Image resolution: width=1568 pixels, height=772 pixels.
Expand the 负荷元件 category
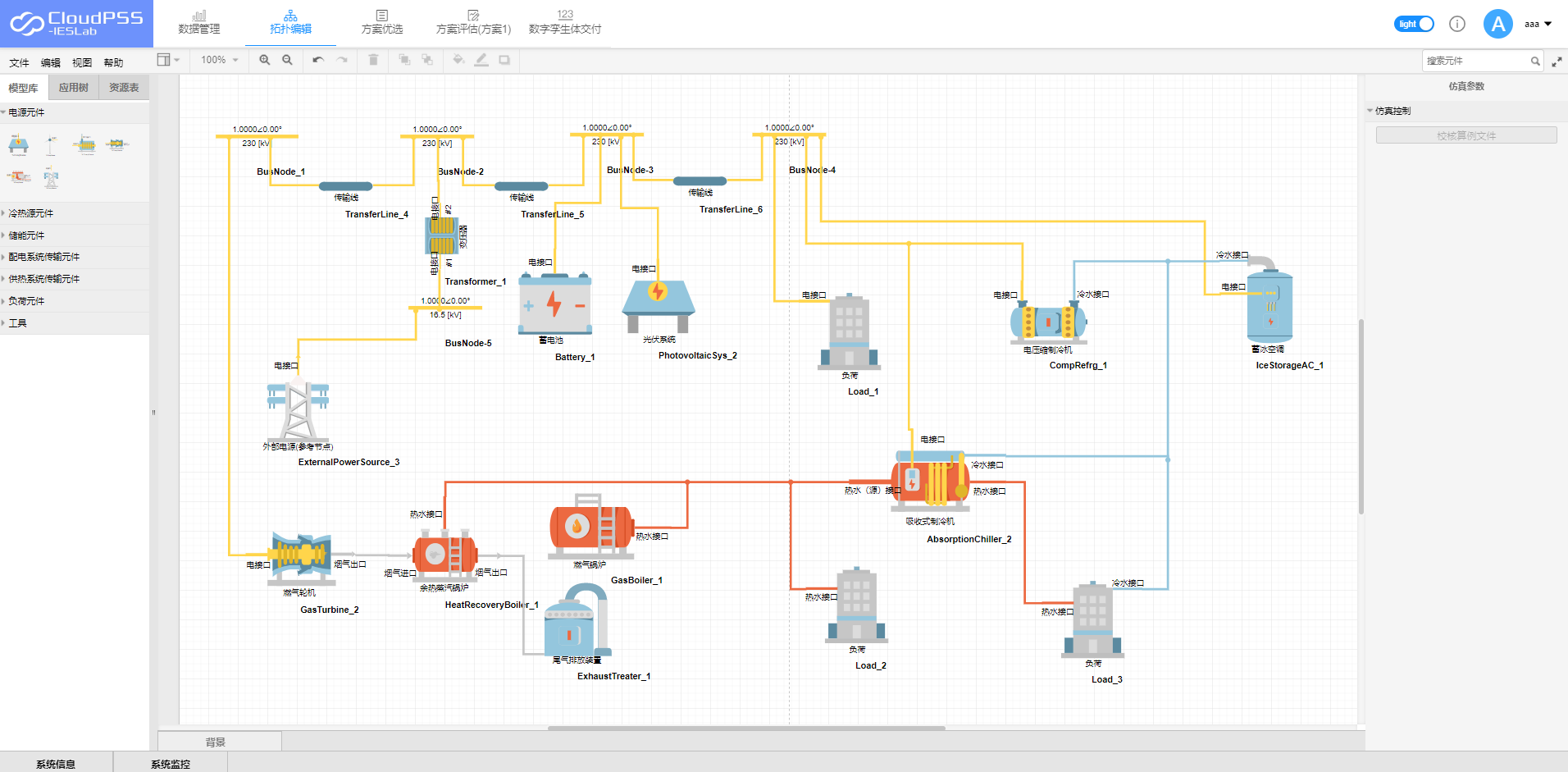75,301
